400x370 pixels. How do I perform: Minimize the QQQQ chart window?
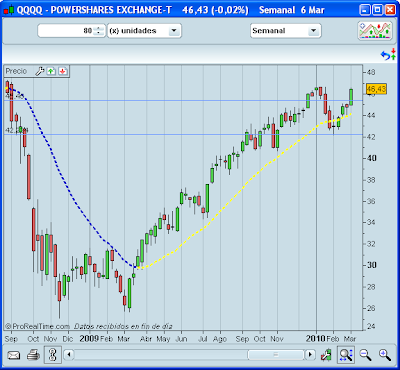tap(366, 10)
